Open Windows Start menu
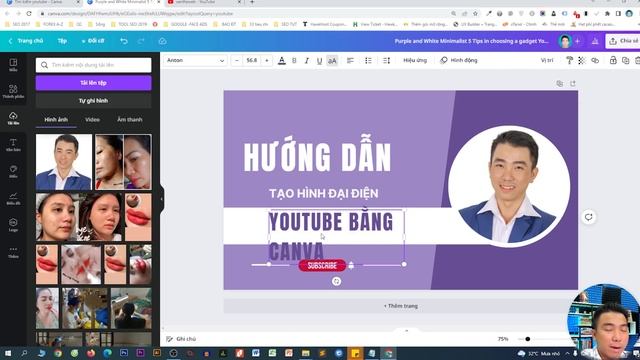The height and width of the screenshot is (360, 640). coord(8,353)
